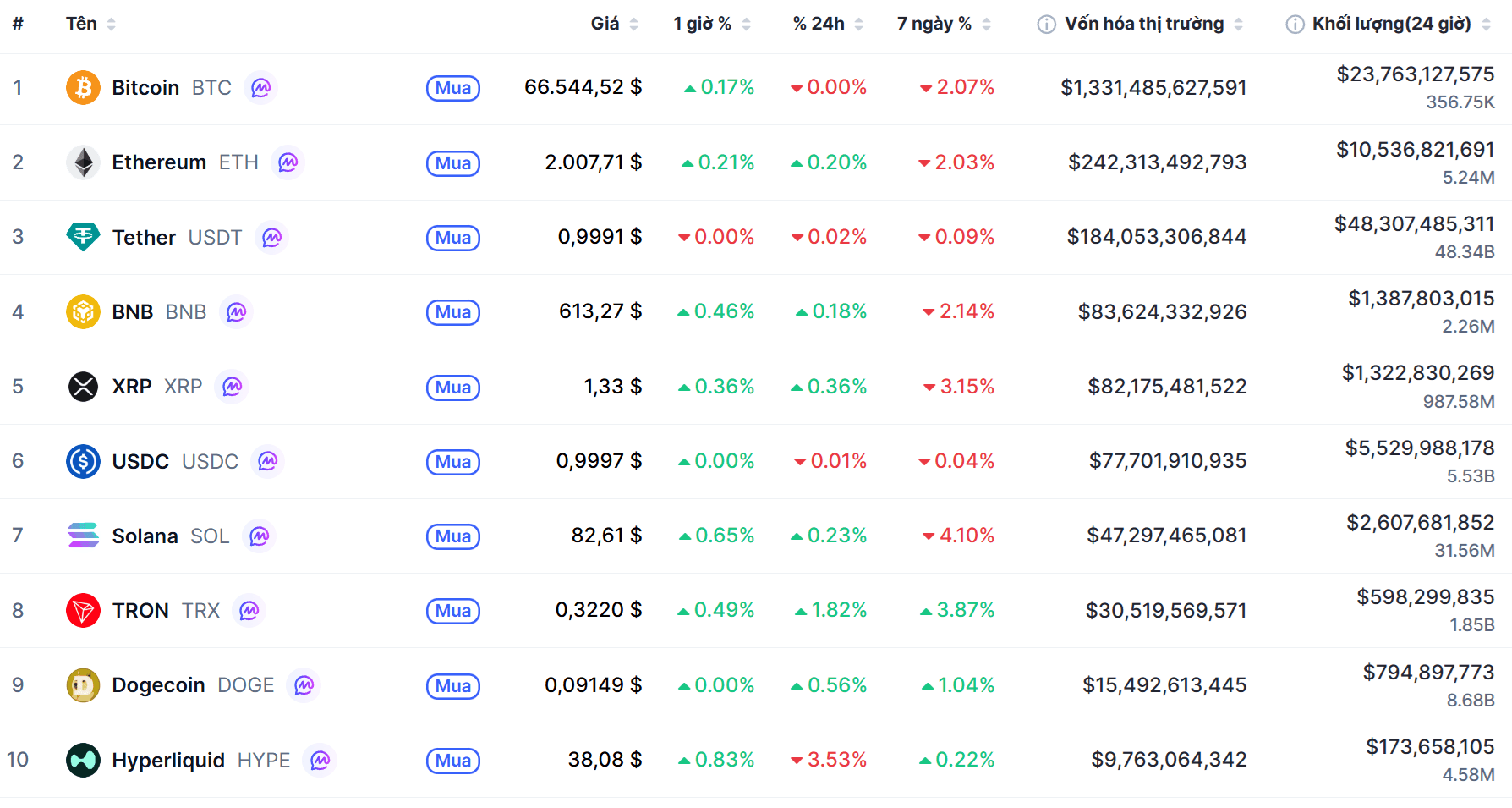
Task: Click XRP market cap $82,175,481,522
Action: pyautogui.click(x=1167, y=387)
